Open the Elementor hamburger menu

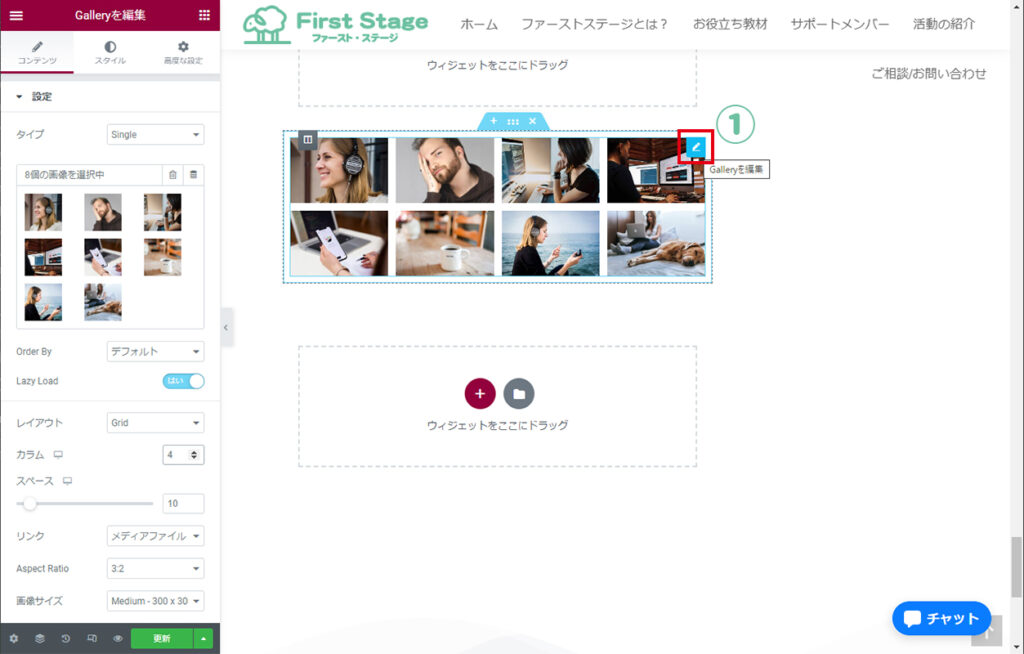click(x=16, y=15)
